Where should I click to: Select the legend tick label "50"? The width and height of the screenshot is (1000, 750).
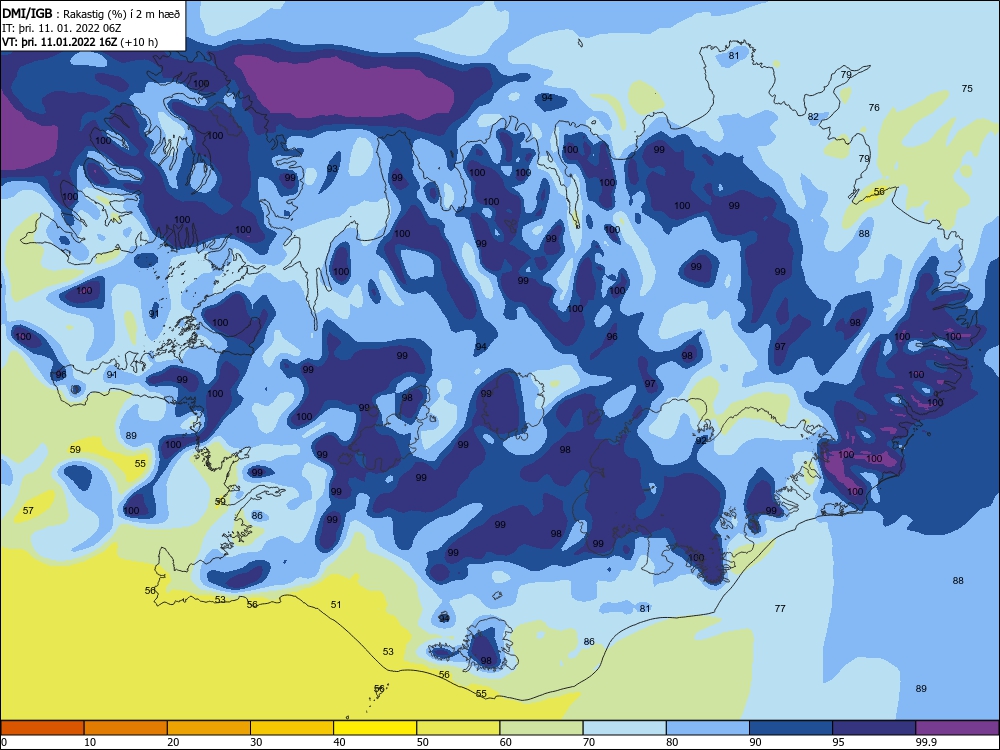422,742
